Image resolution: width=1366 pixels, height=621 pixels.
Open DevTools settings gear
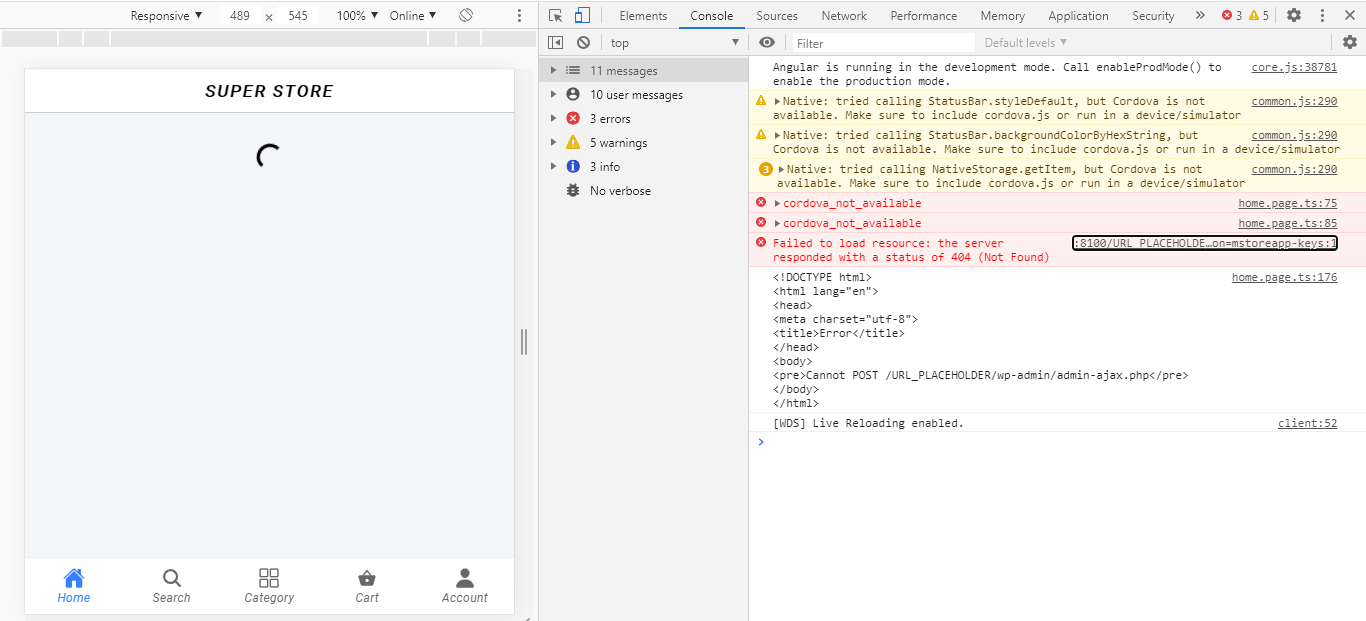(x=1295, y=15)
